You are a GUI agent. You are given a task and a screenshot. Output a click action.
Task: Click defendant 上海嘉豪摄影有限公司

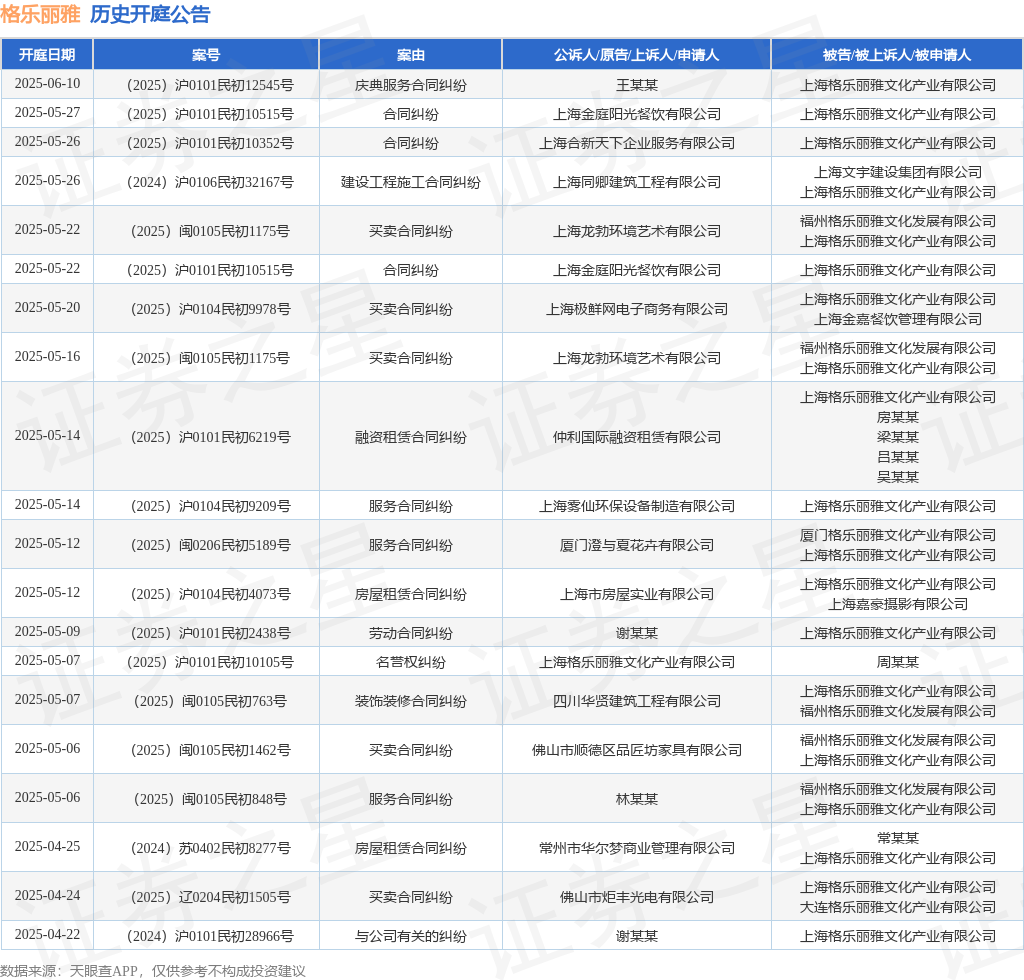click(898, 605)
